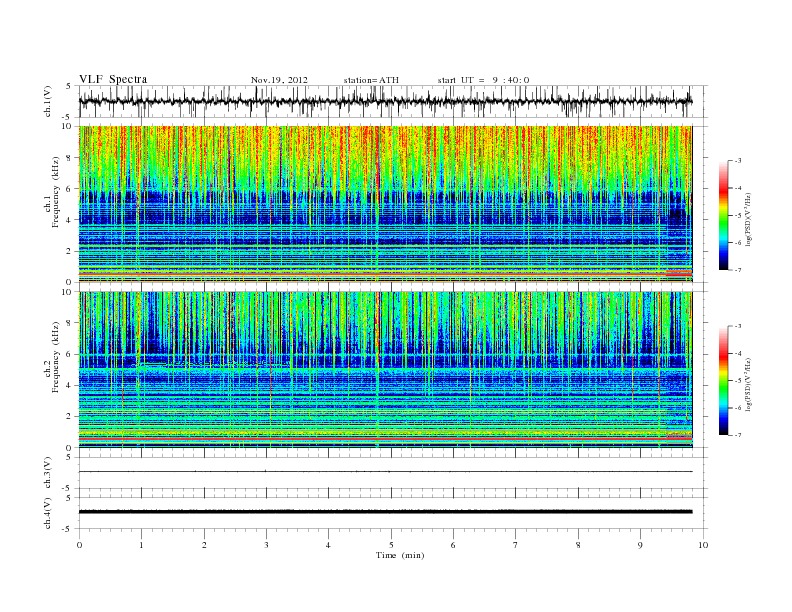792x612 pixels.
Task: Click the ch.2 'Frequency (kHz)' axis label
Action: [56, 356]
